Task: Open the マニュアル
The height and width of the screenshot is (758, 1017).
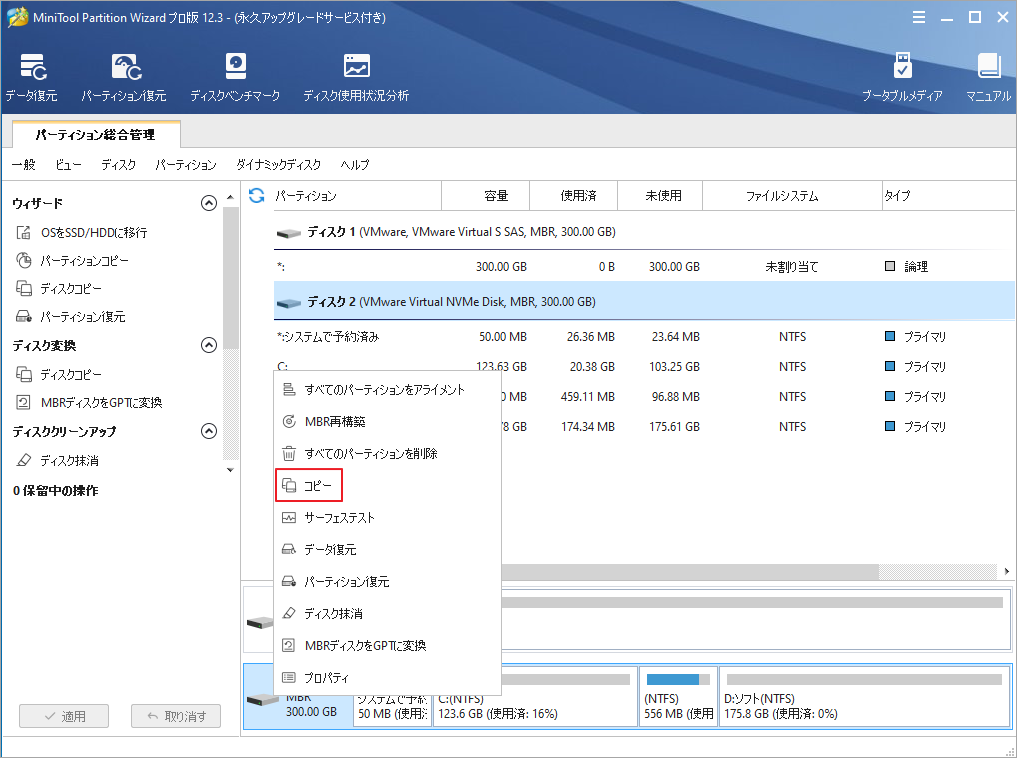Action: pyautogui.click(x=988, y=78)
